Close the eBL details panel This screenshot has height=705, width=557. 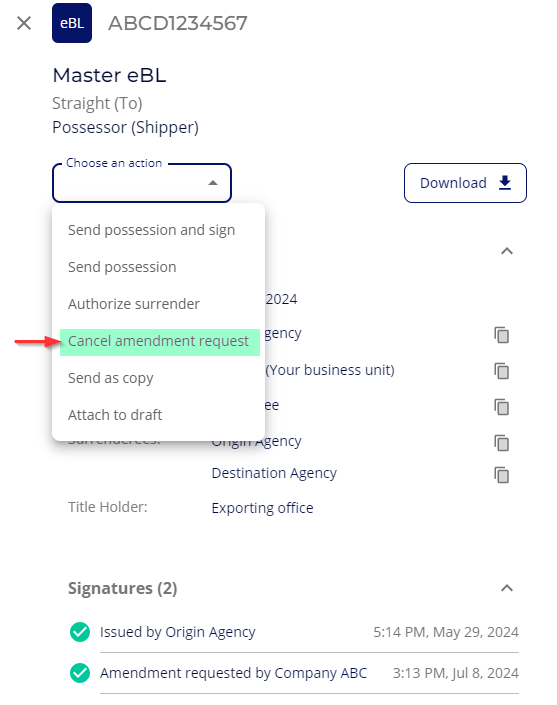tap(24, 23)
